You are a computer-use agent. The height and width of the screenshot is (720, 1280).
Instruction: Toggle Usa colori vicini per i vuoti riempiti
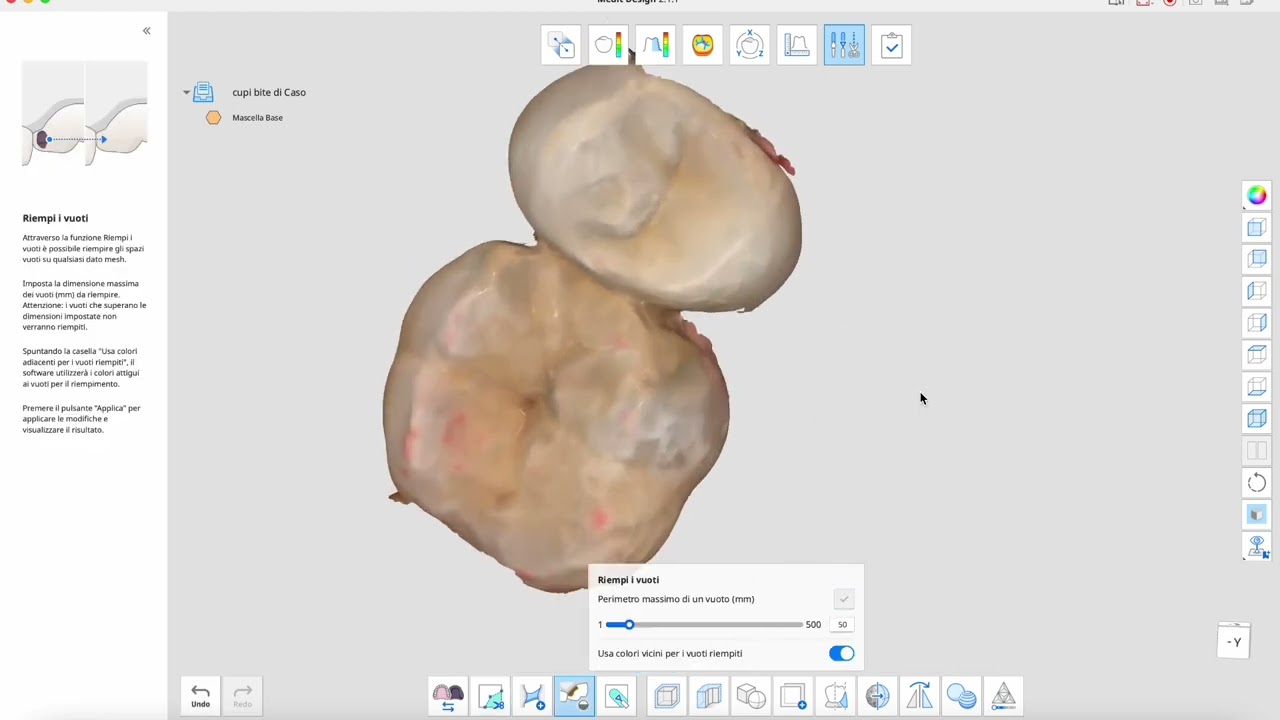tap(841, 653)
